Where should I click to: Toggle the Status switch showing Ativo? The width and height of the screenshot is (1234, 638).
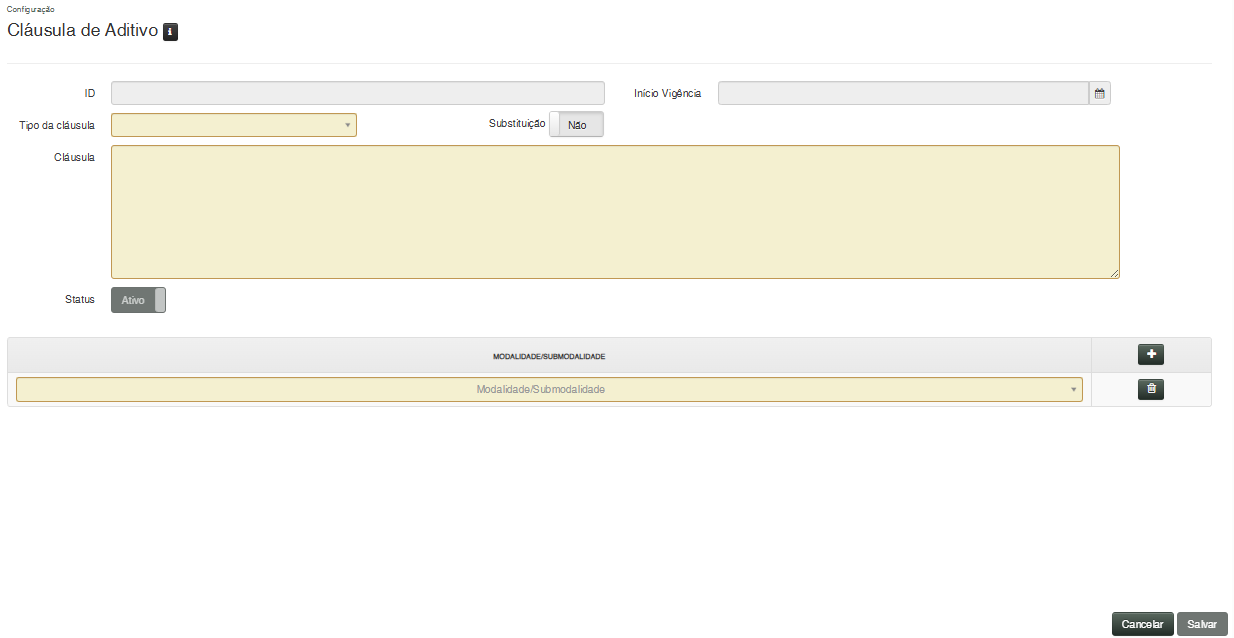tap(138, 300)
